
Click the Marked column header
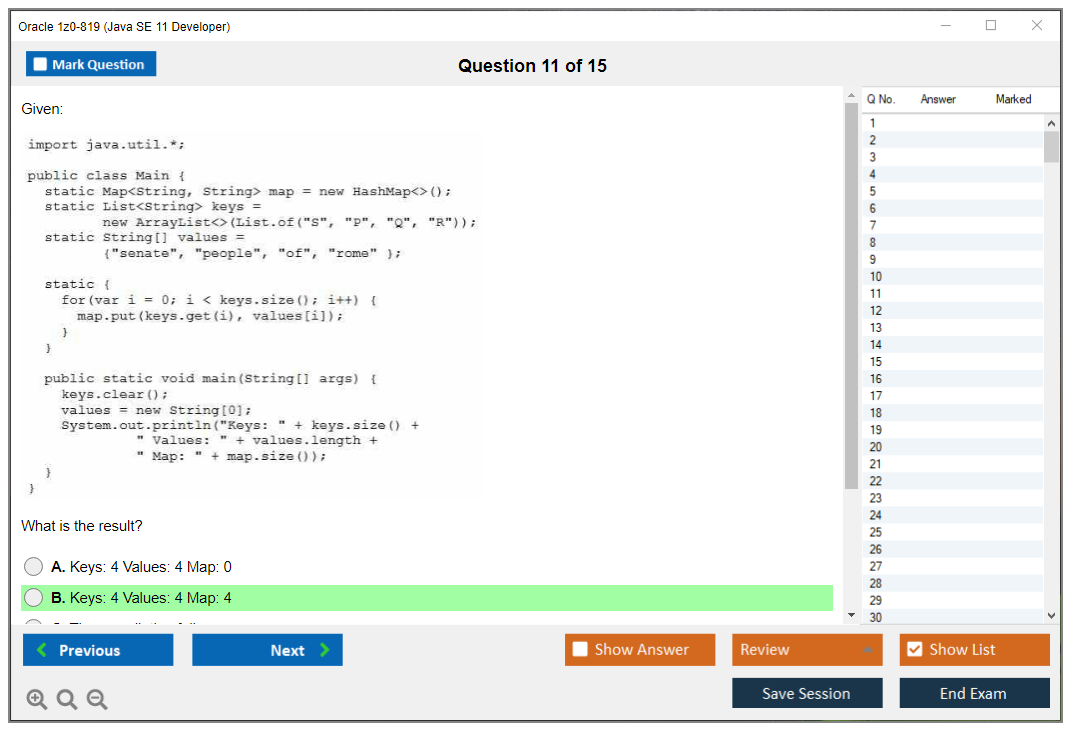pyautogui.click(x=1013, y=99)
